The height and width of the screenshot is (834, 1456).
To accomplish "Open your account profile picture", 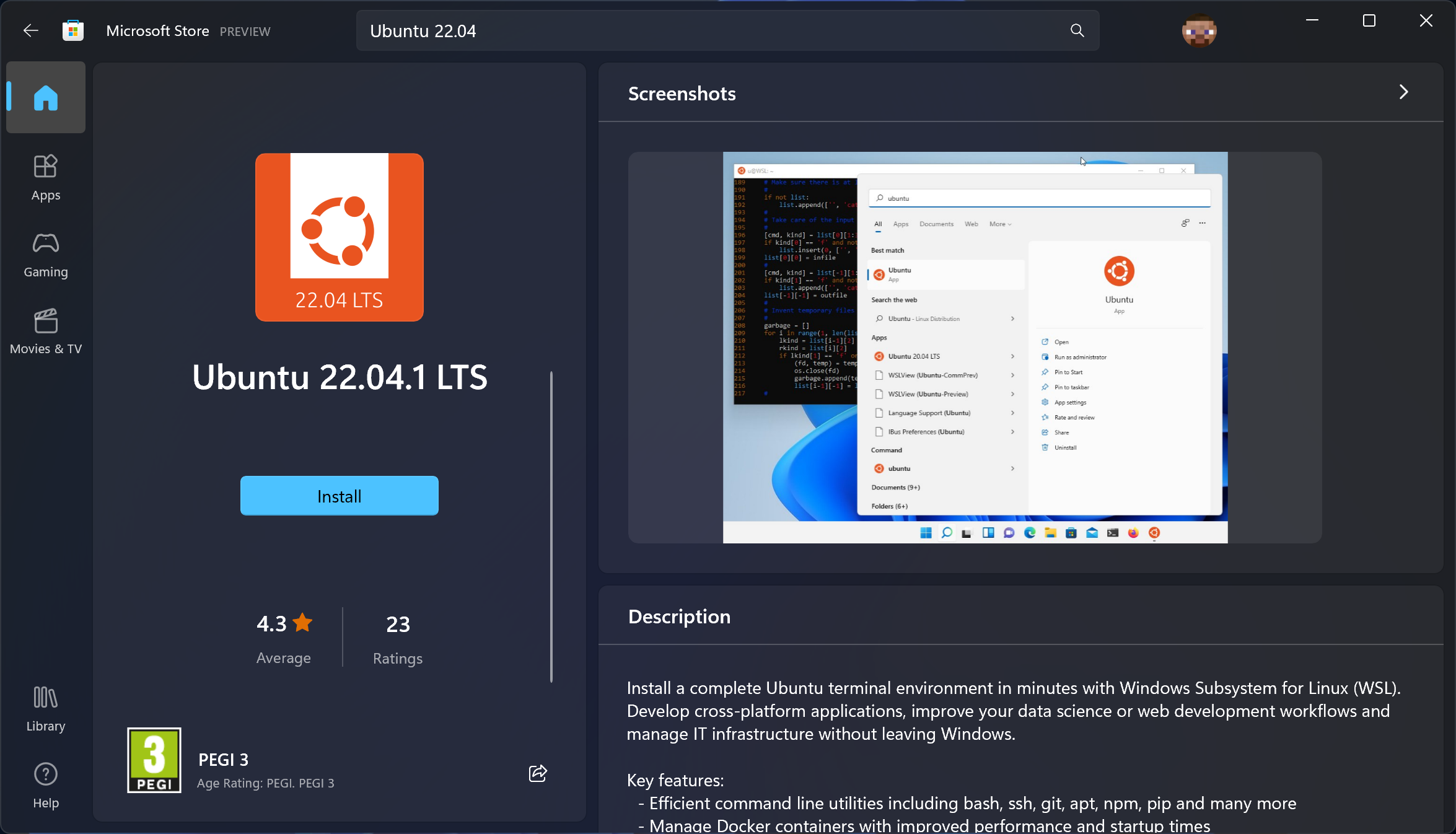I will point(1199,30).
